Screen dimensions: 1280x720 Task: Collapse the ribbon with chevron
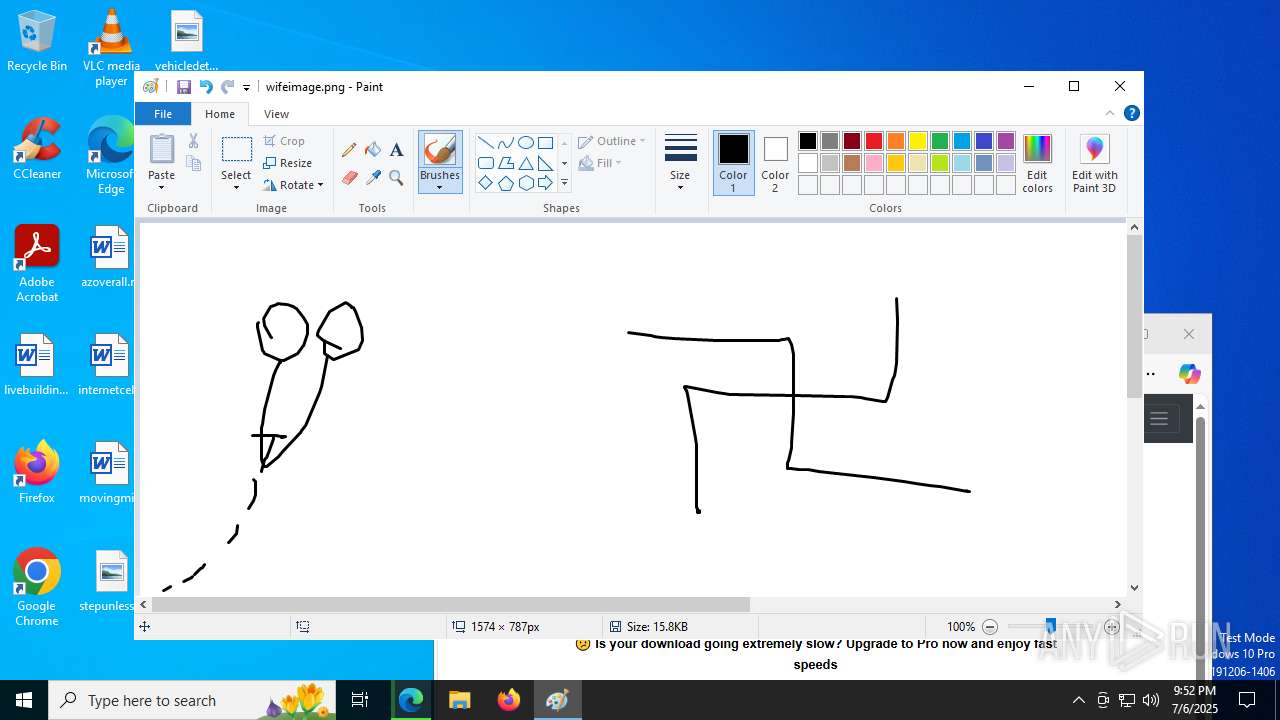coord(1110,114)
